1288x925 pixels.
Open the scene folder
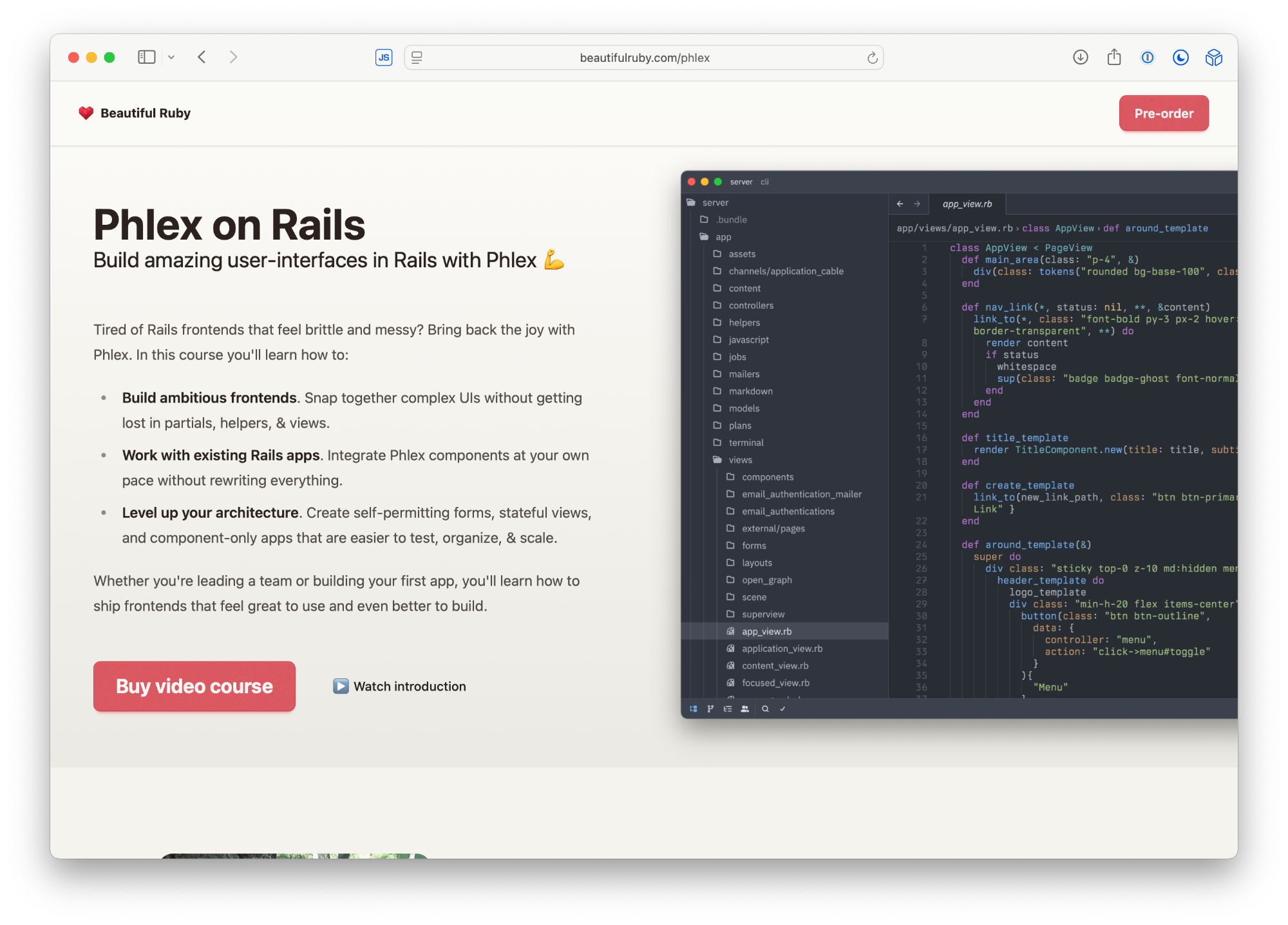[784, 597]
